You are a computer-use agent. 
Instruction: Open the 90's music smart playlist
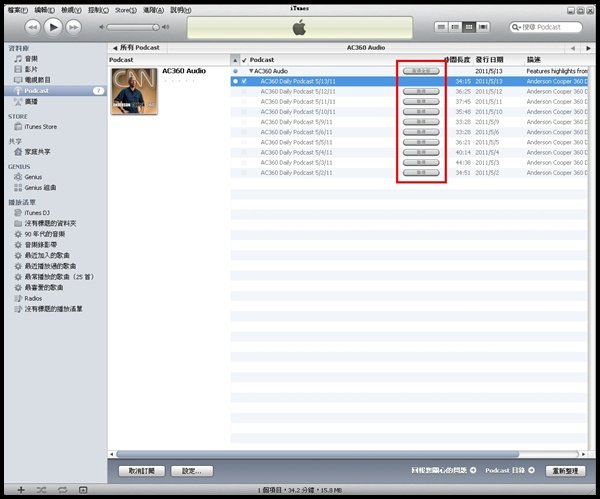click(44, 234)
